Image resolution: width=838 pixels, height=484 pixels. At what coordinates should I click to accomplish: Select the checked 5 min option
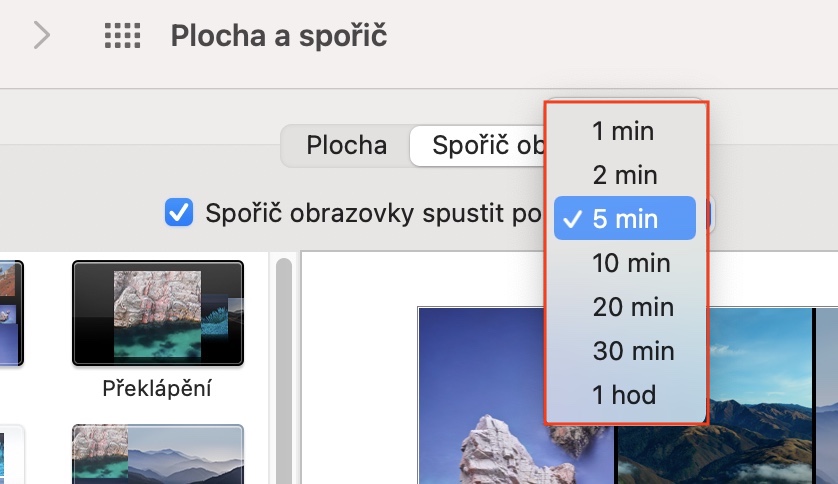625,219
